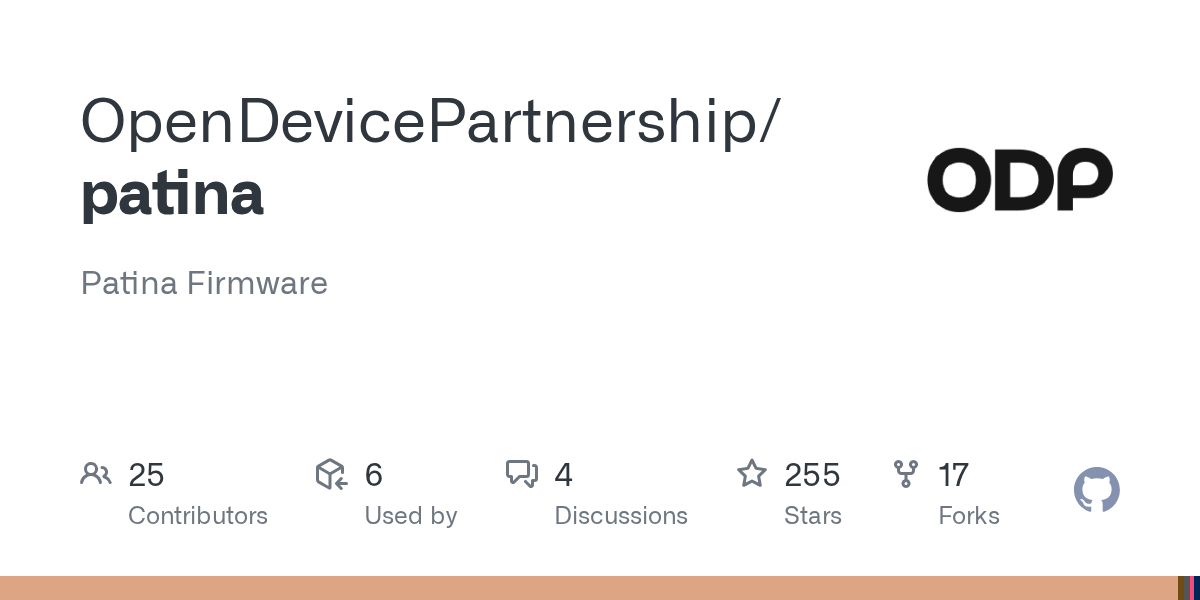Click the 4 discussions count
Screen dimensions: 1200x600
point(564,475)
